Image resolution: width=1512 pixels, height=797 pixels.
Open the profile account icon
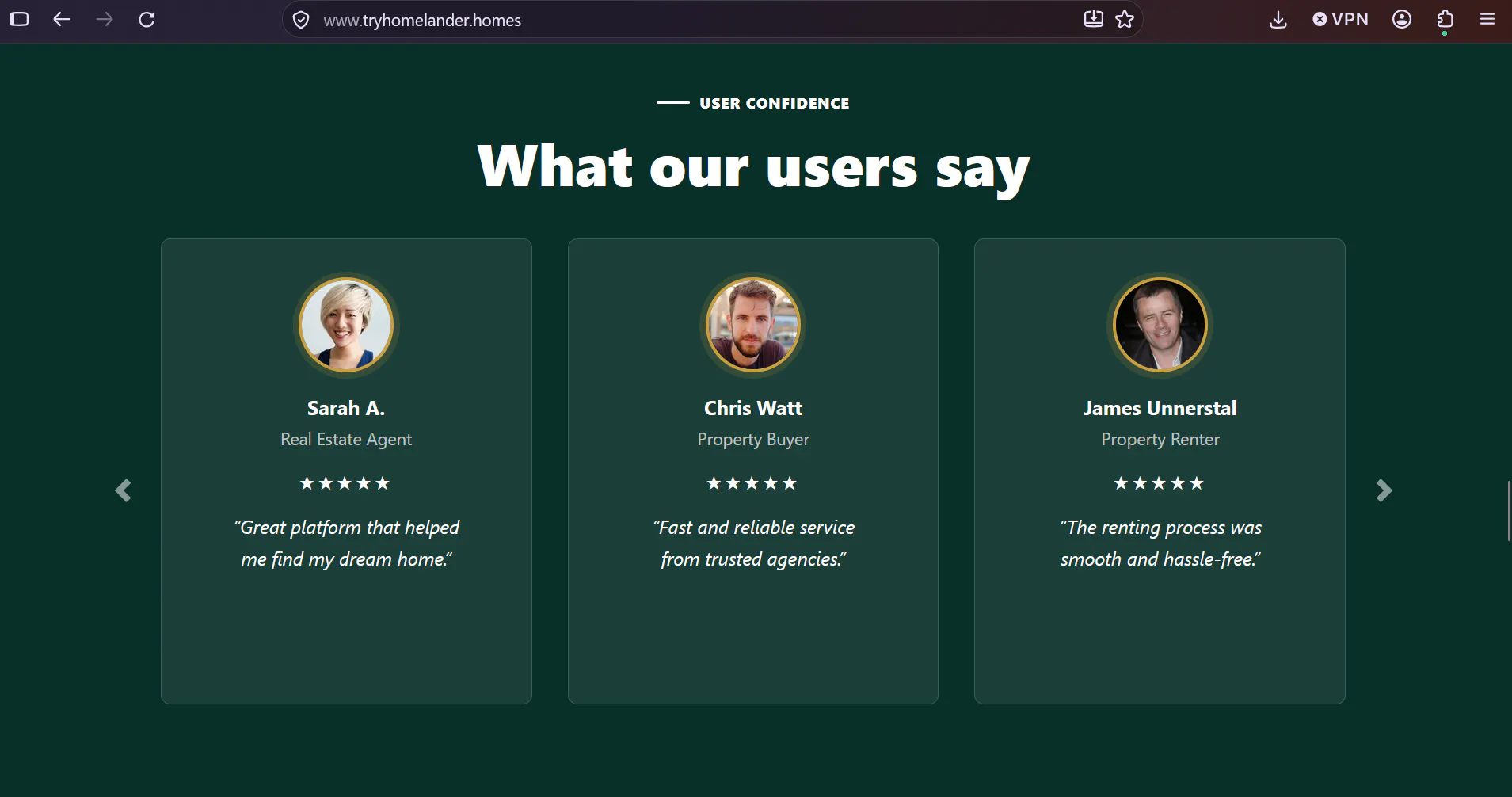point(1402,20)
